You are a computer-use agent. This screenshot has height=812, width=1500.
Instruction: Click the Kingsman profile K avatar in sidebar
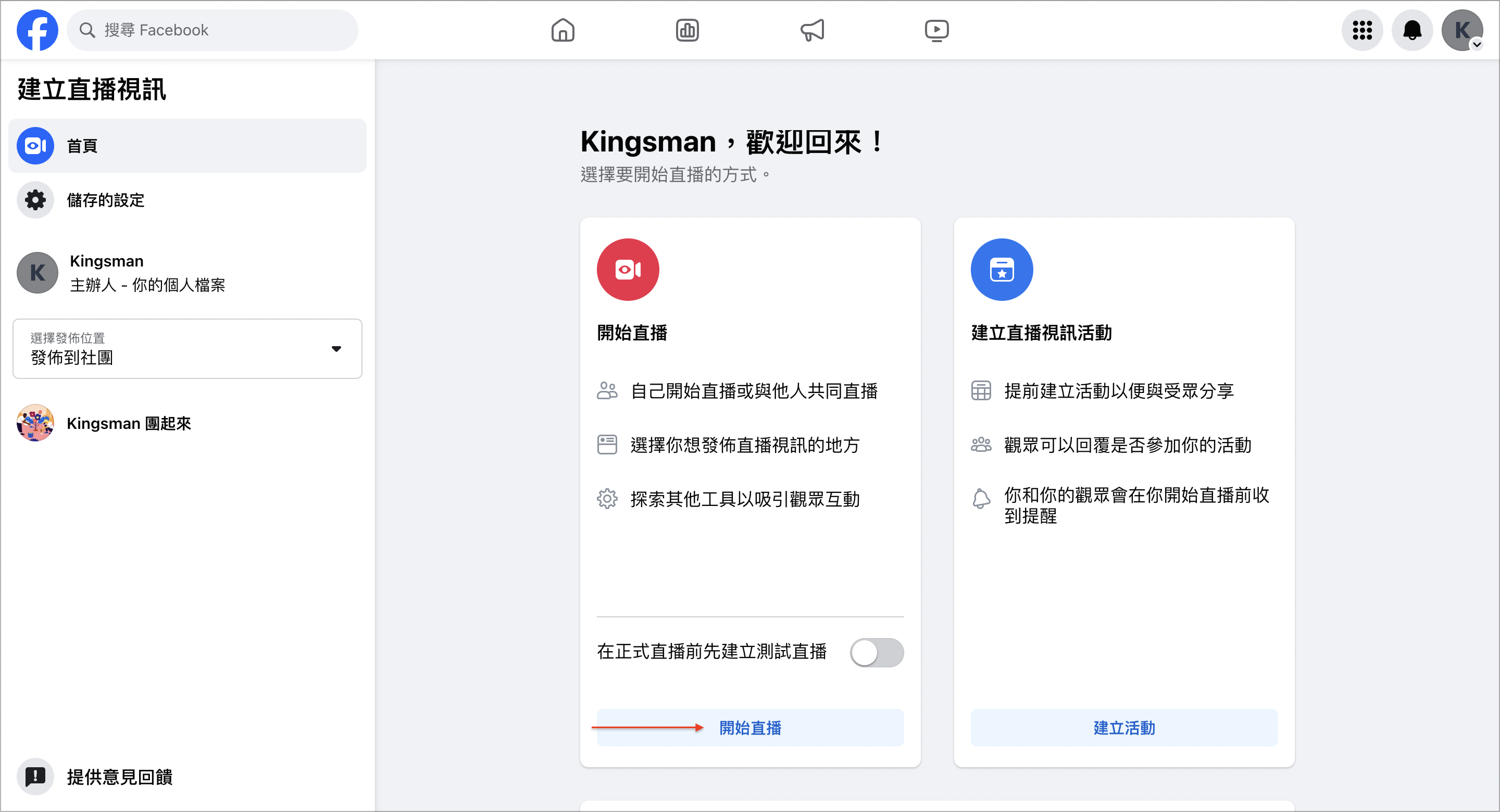point(37,272)
